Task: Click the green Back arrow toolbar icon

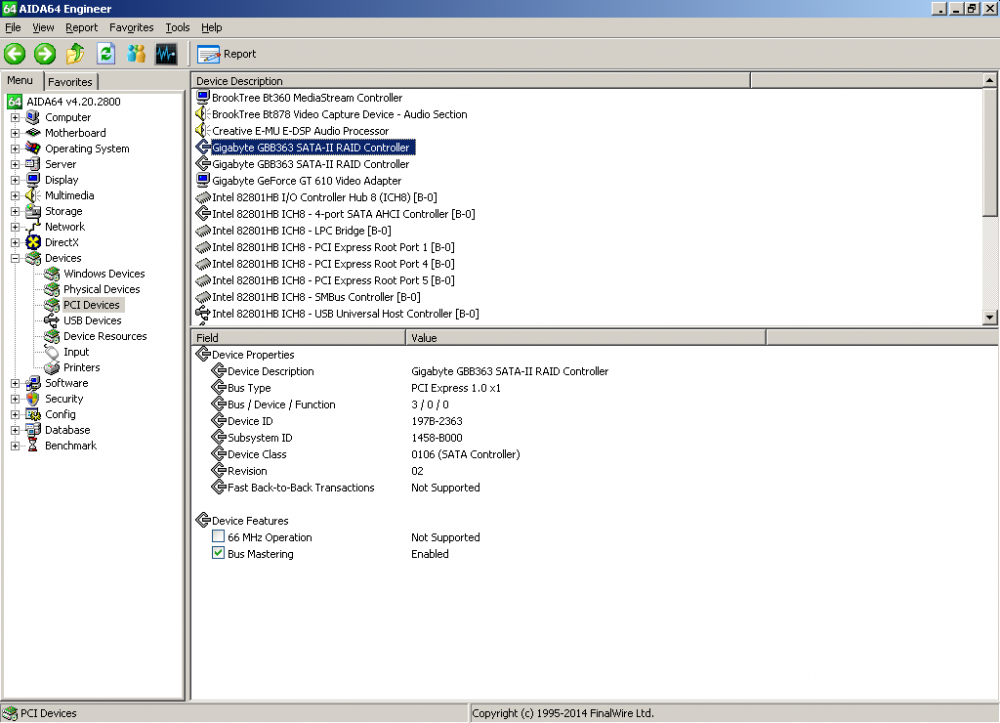Action: (14, 54)
